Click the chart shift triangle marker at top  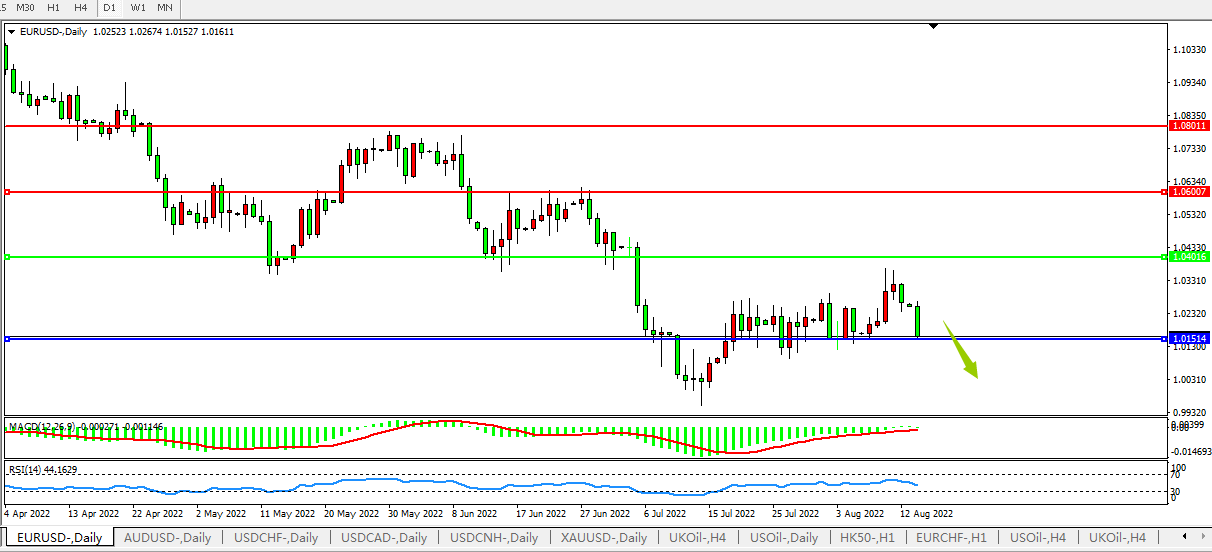click(x=933, y=27)
